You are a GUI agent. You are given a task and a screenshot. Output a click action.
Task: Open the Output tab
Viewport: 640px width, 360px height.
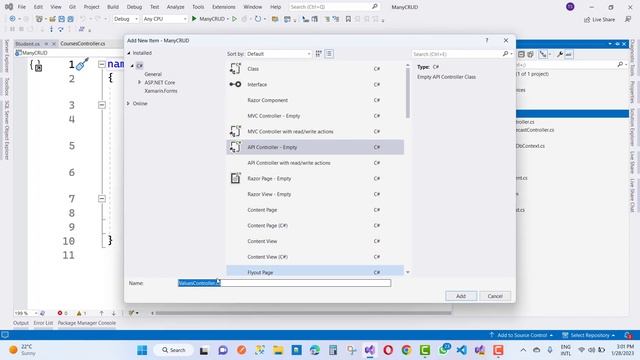(21, 323)
